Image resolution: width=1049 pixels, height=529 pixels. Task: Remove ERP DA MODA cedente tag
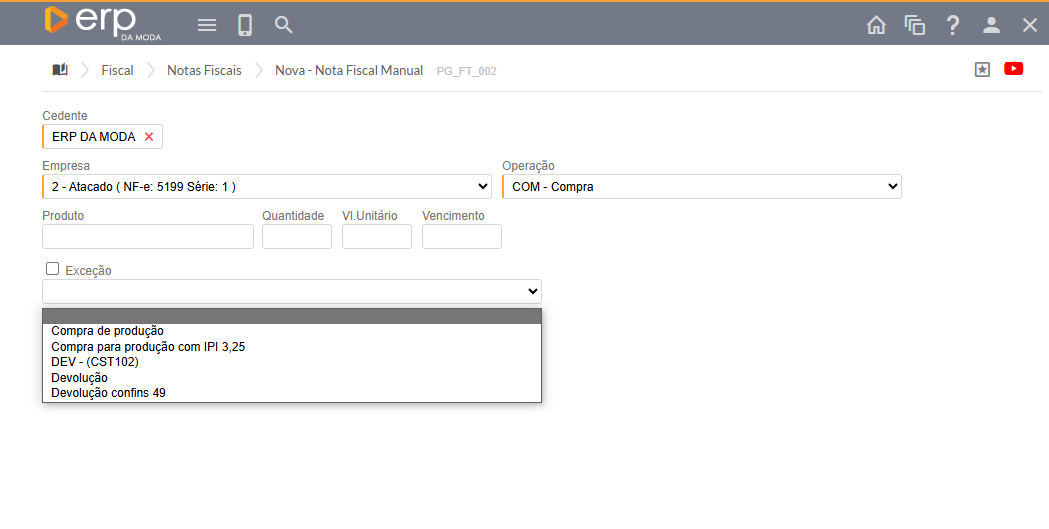click(149, 137)
